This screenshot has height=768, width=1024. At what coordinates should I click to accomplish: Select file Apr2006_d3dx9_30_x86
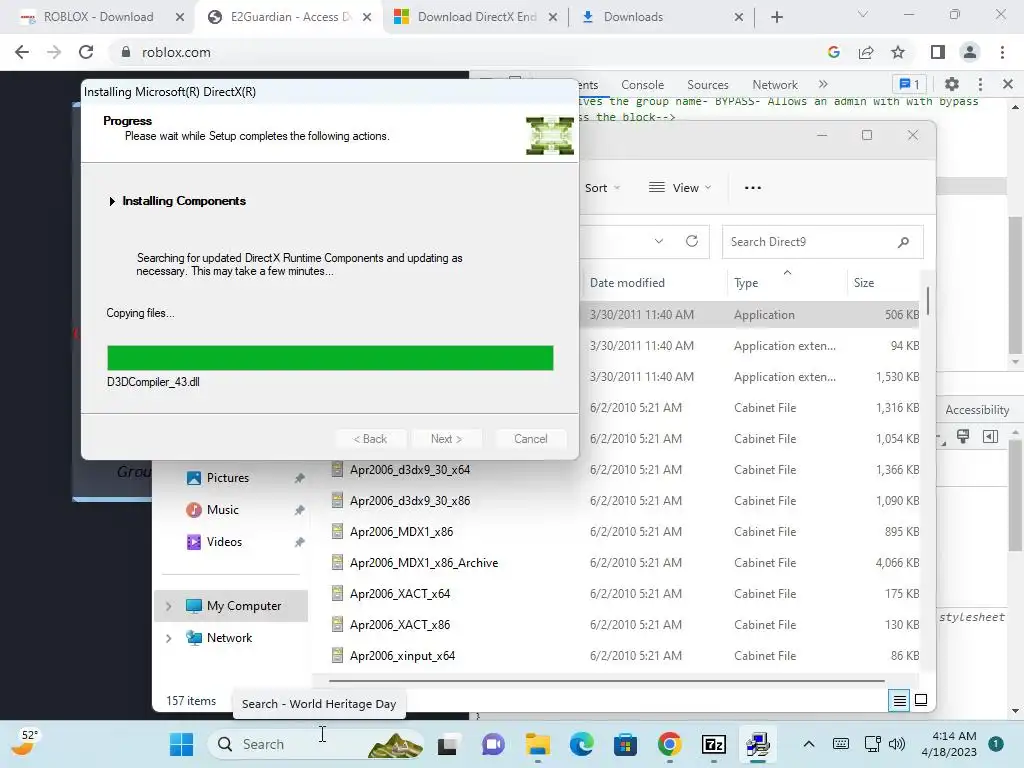410,501
